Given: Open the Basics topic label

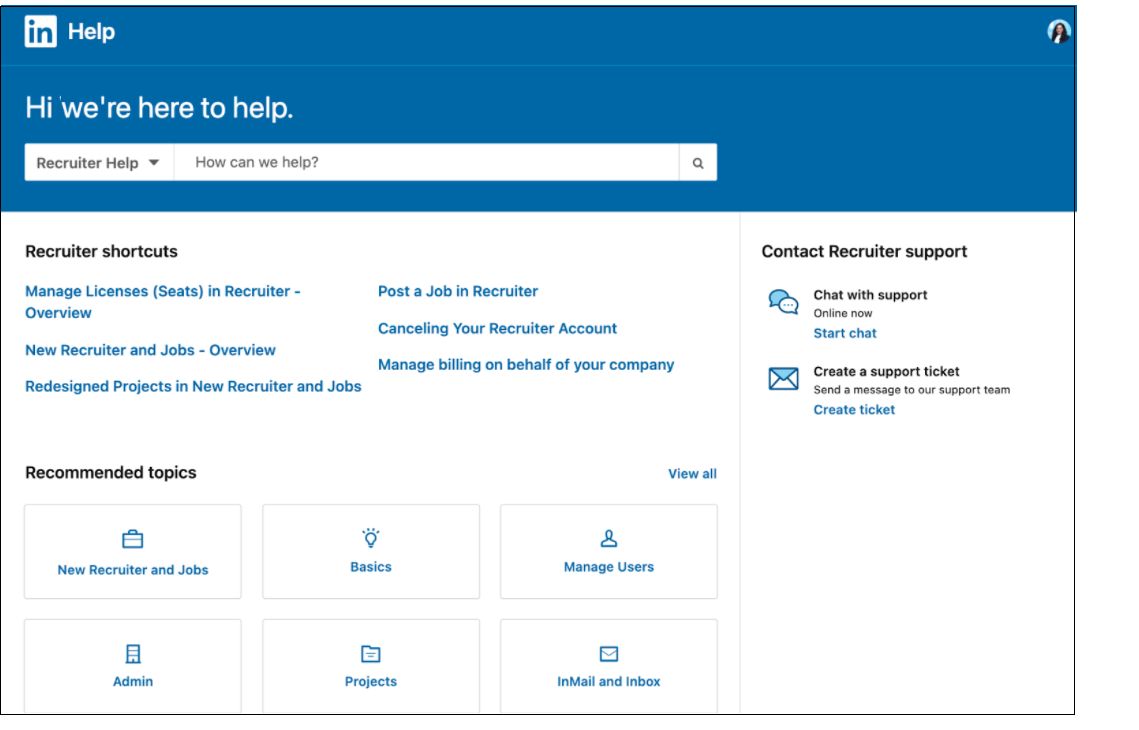Looking at the screenshot, I should click(371, 567).
